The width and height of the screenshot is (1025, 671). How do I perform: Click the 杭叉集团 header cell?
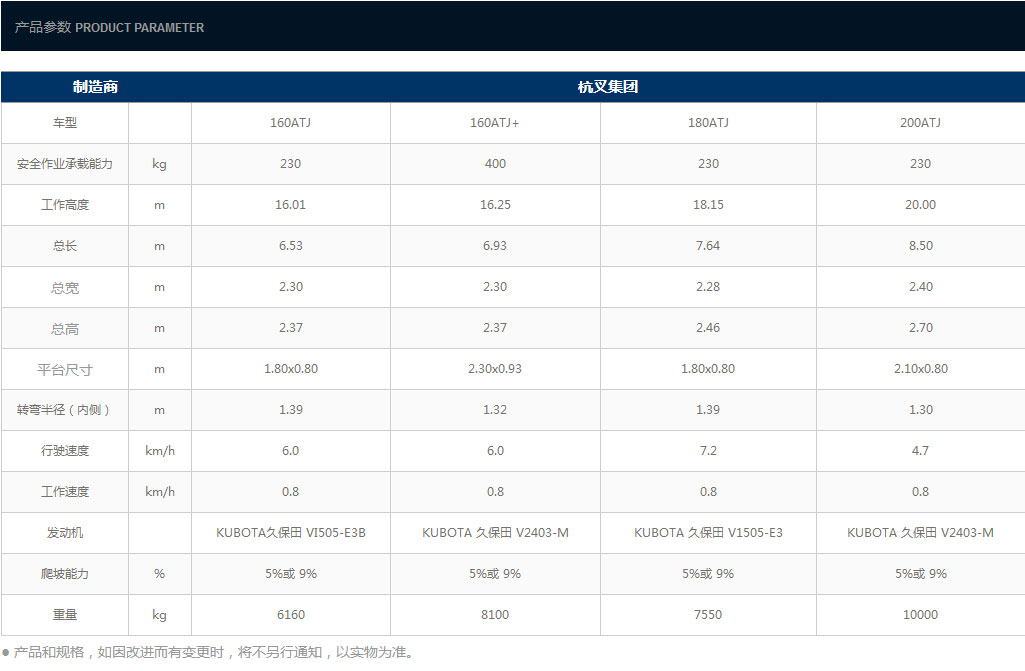pyautogui.click(x=607, y=87)
